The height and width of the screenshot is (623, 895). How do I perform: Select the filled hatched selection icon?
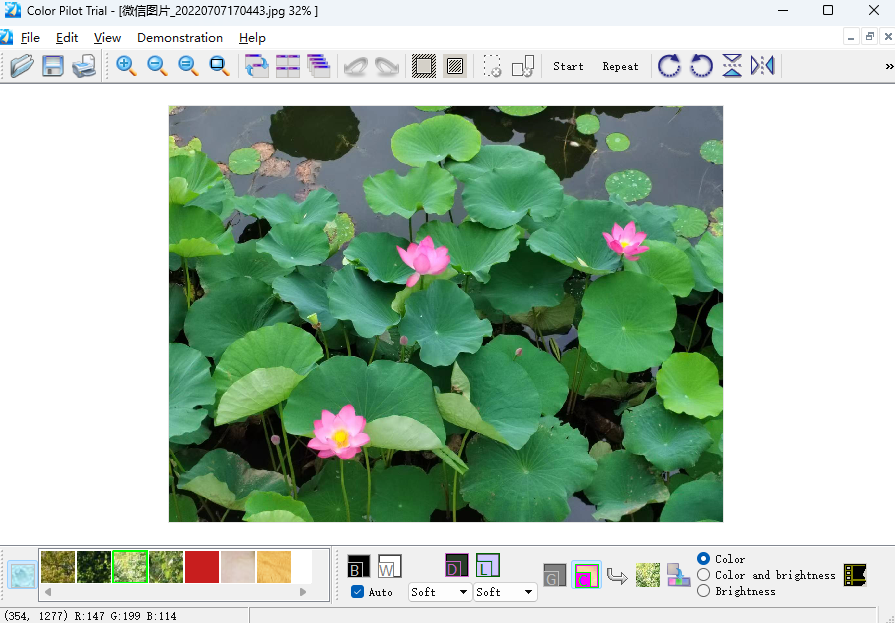click(455, 66)
